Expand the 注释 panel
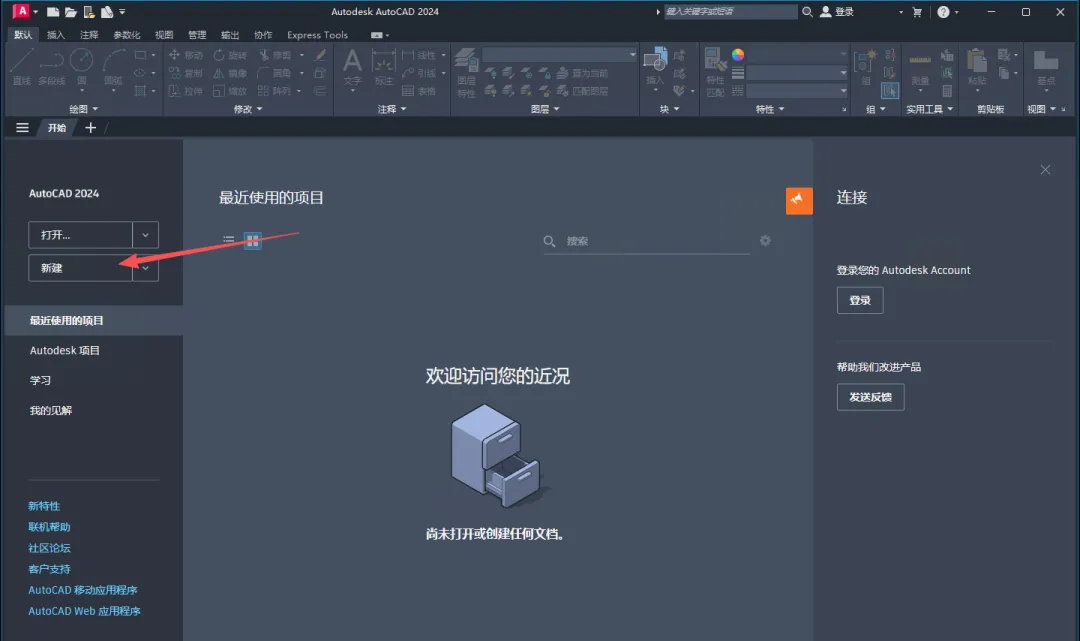 [x=392, y=109]
